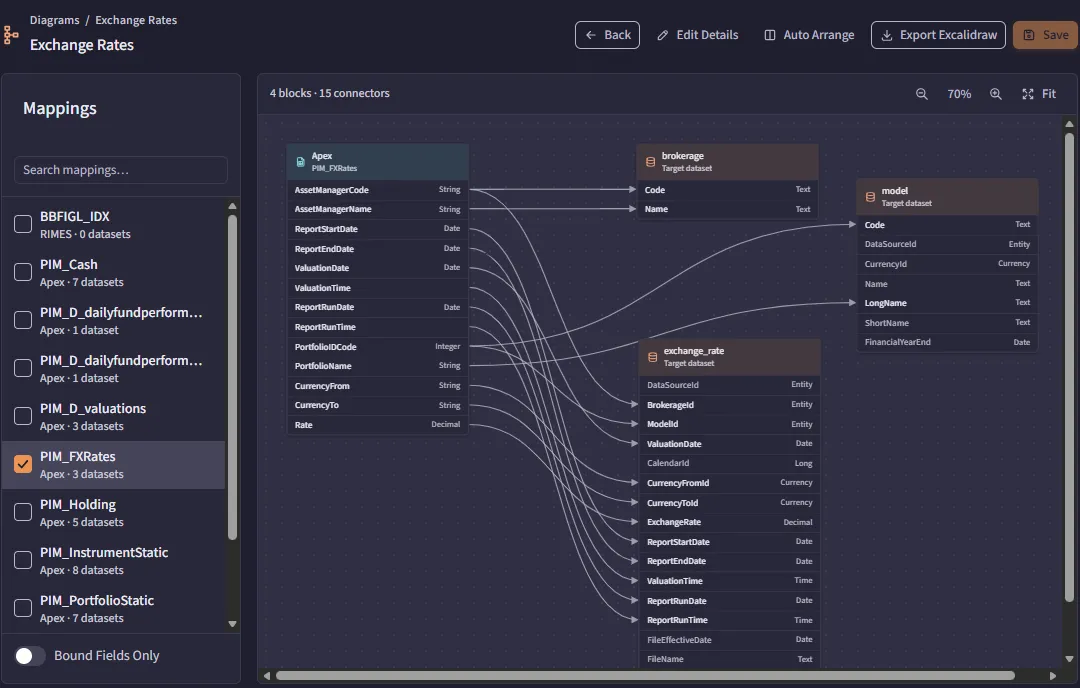Click the model block header
The image size is (1080, 688).
pyautogui.click(x=947, y=197)
